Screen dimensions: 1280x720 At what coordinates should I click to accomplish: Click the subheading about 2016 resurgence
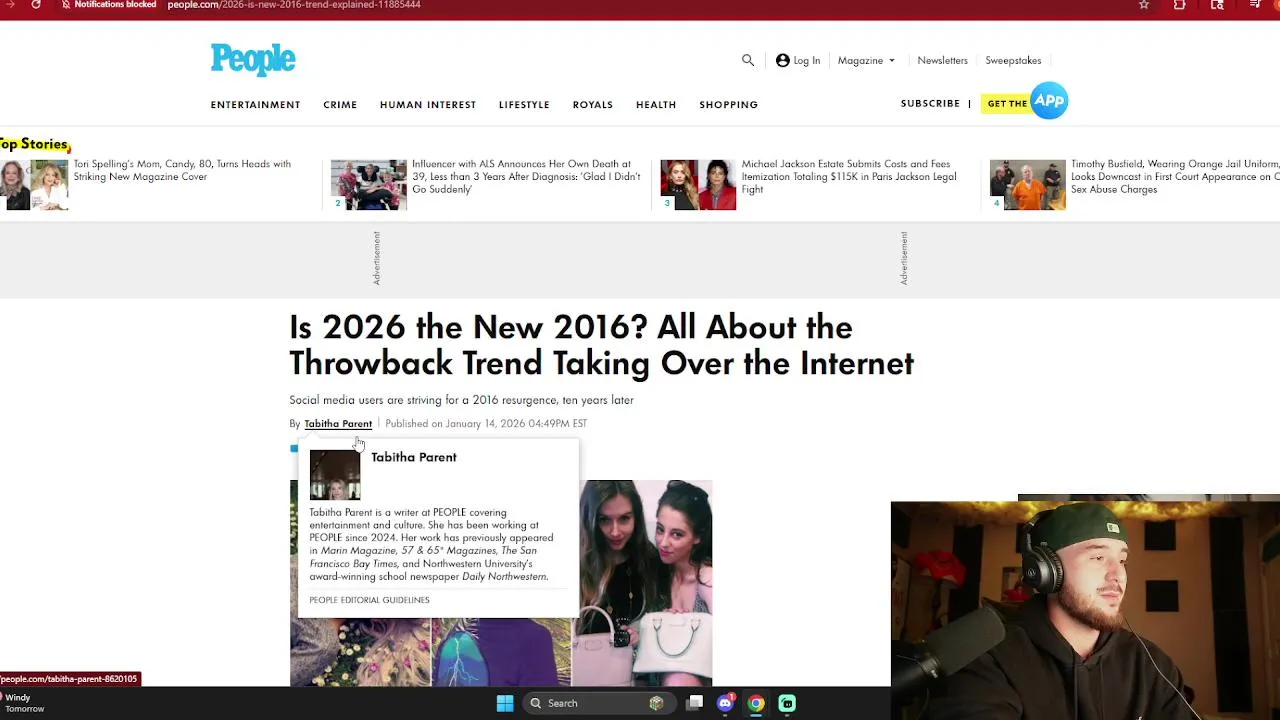click(x=461, y=400)
